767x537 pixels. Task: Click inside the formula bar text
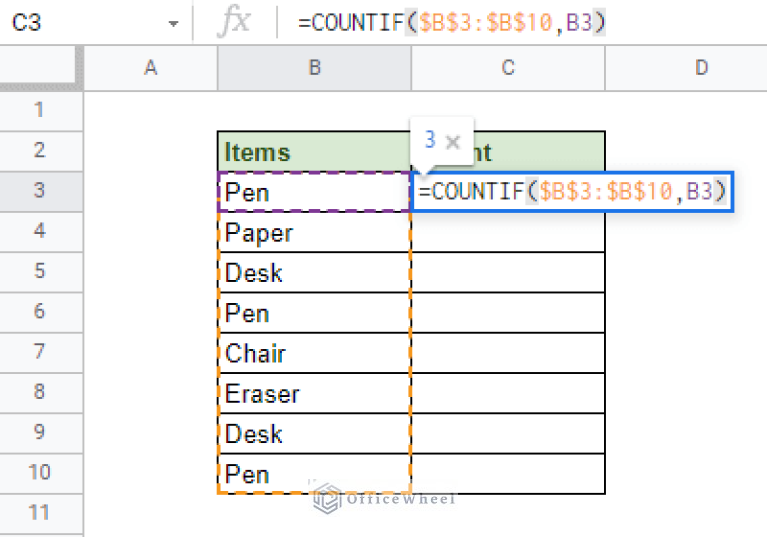(451, 22)
